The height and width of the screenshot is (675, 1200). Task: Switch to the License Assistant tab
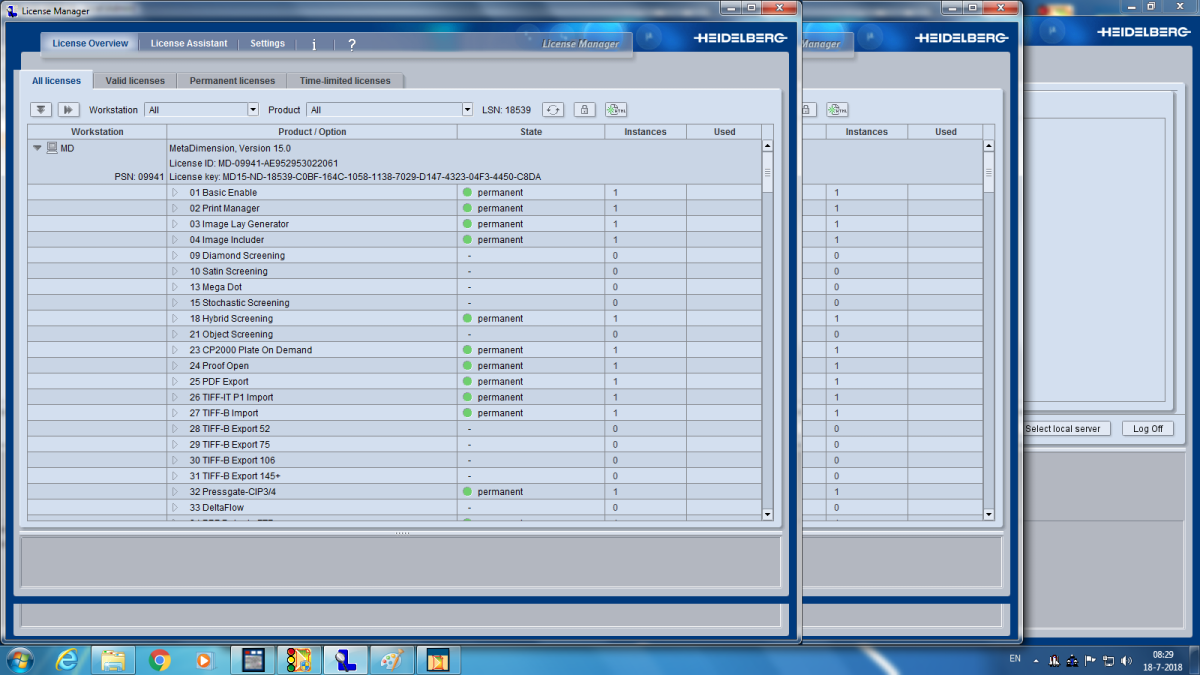click(189, 44)
